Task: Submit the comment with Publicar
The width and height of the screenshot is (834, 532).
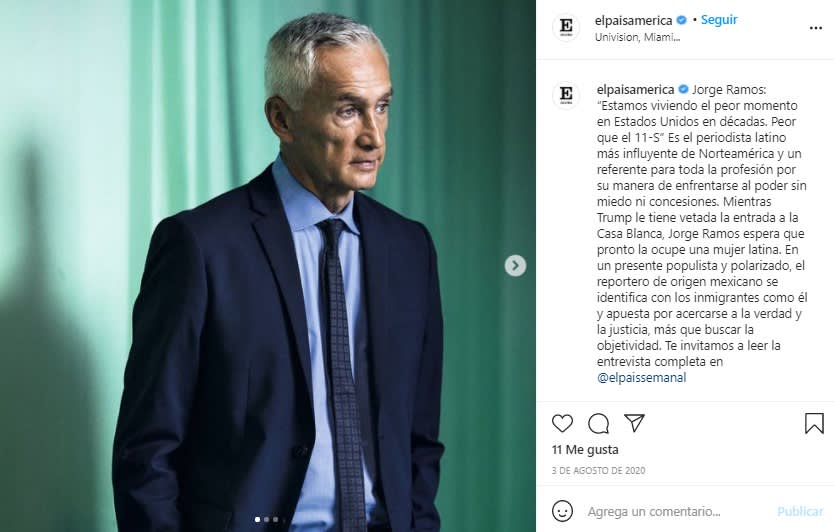Action: tap(800, 511)
